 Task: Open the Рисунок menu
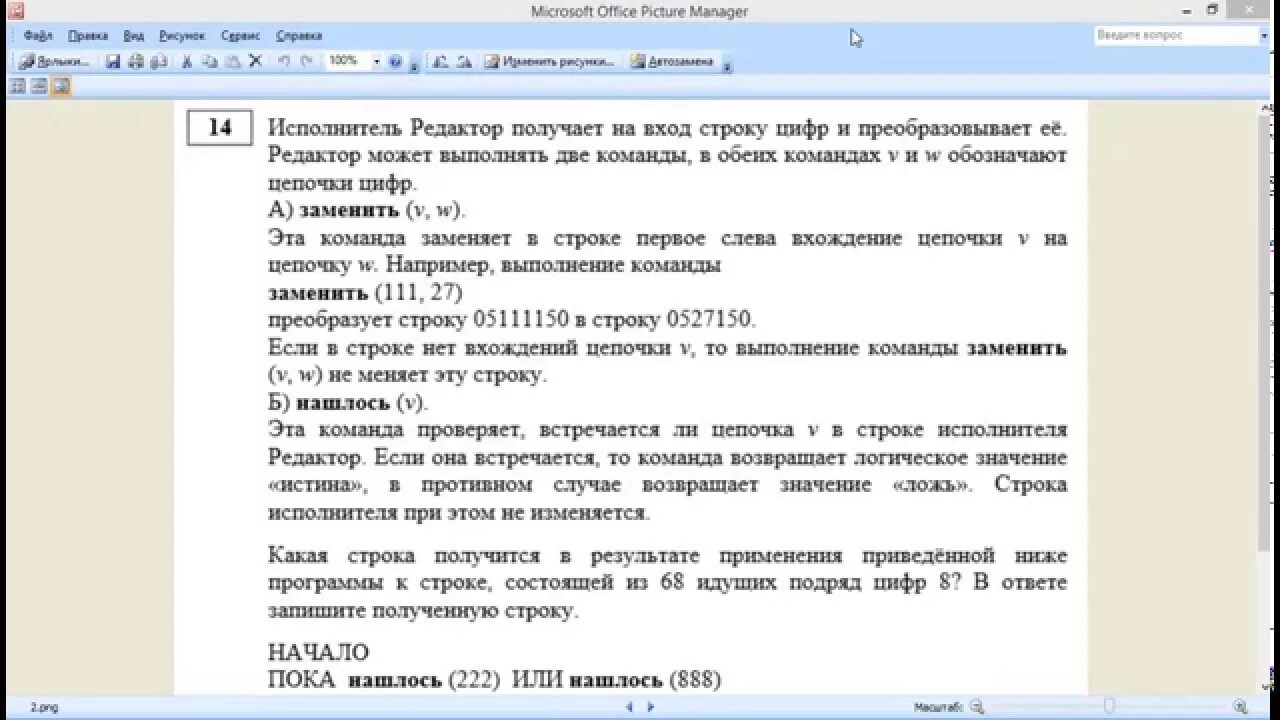point(181,35)
